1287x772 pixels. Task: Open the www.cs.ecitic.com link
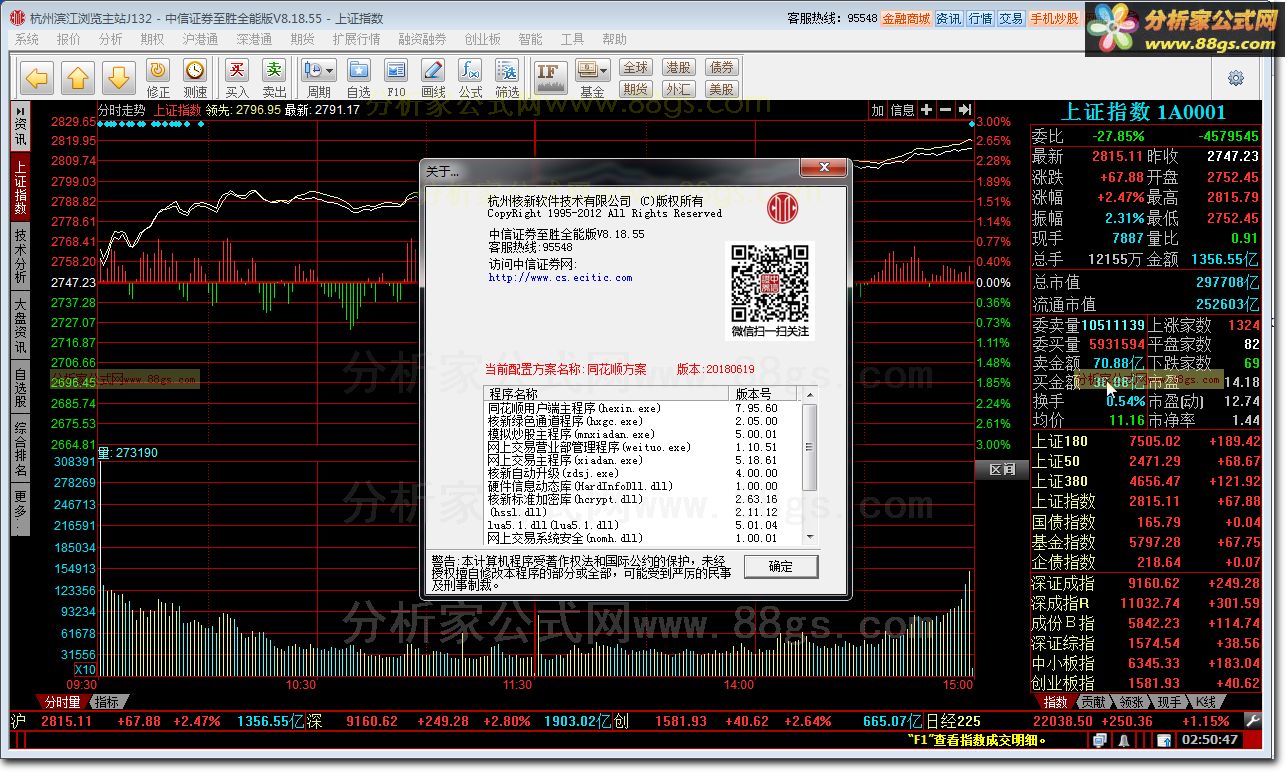click(560, 278)
